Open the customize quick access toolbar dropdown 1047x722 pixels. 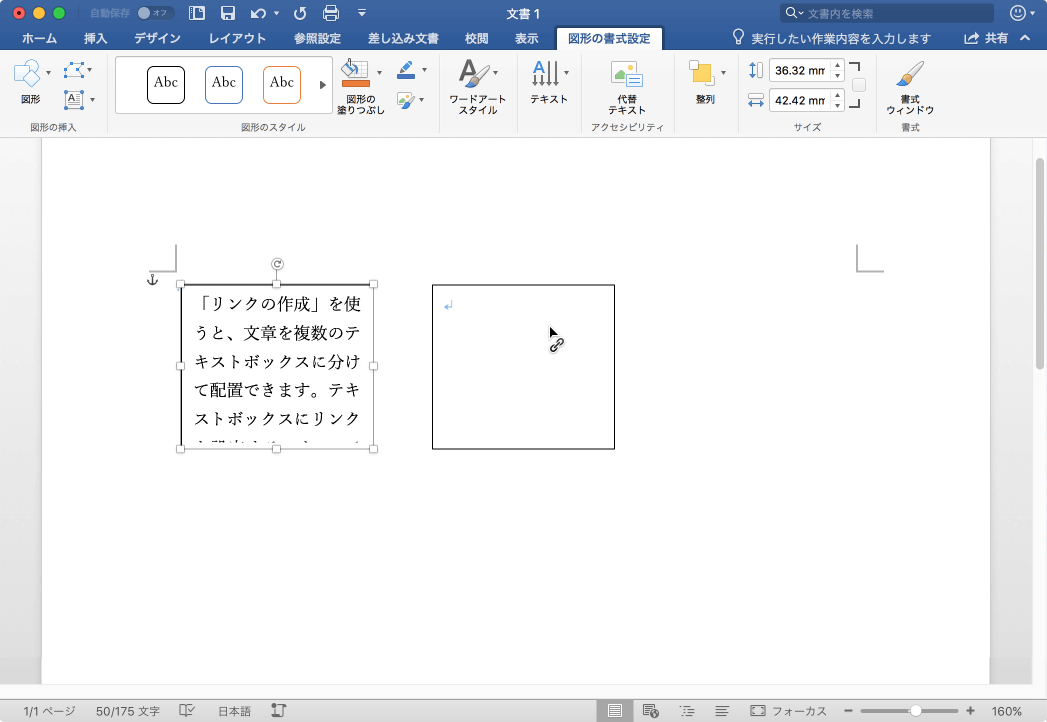click(362, 13)
